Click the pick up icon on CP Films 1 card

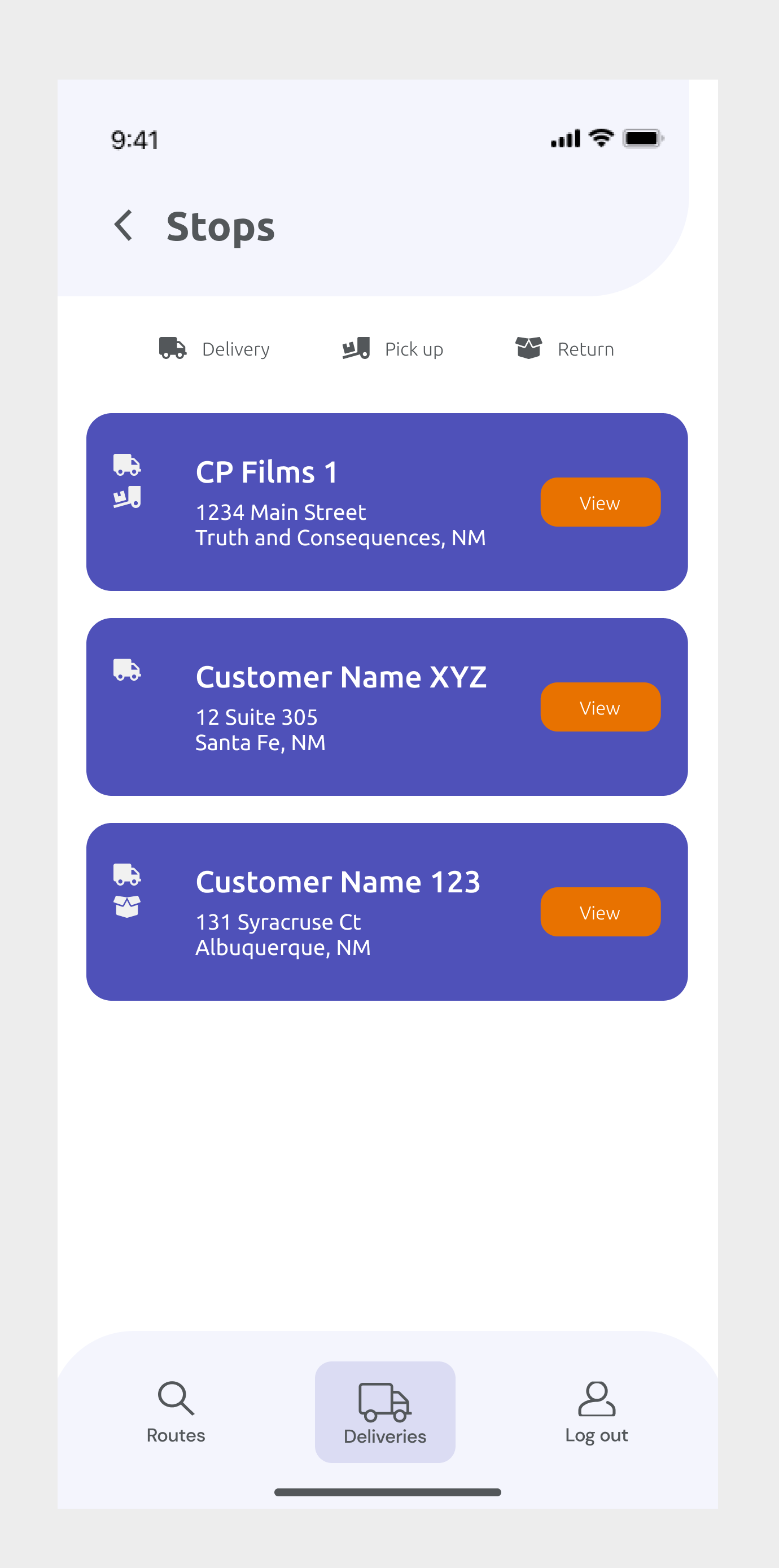click(127, 497)
